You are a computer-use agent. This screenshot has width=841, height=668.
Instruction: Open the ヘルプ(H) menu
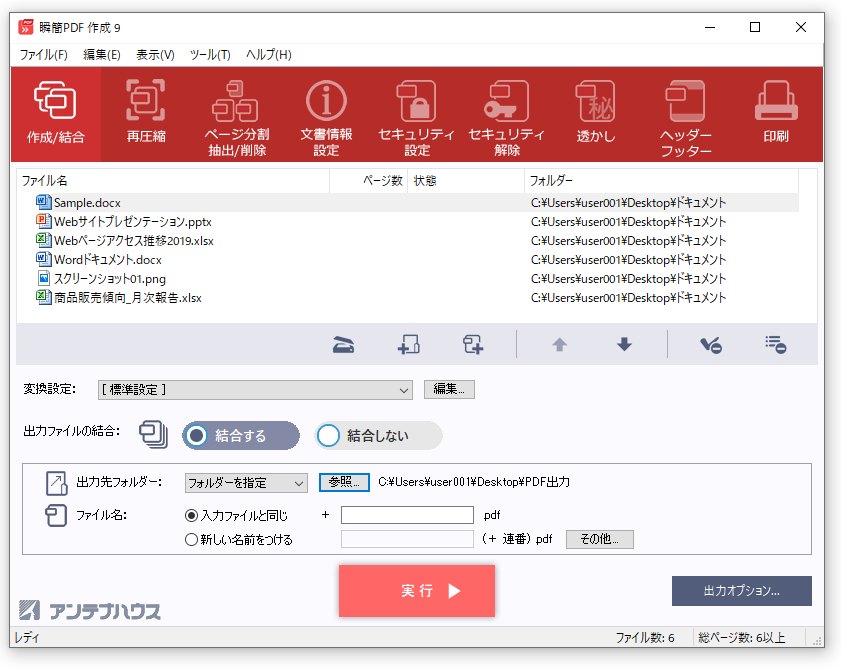[269, 55]
